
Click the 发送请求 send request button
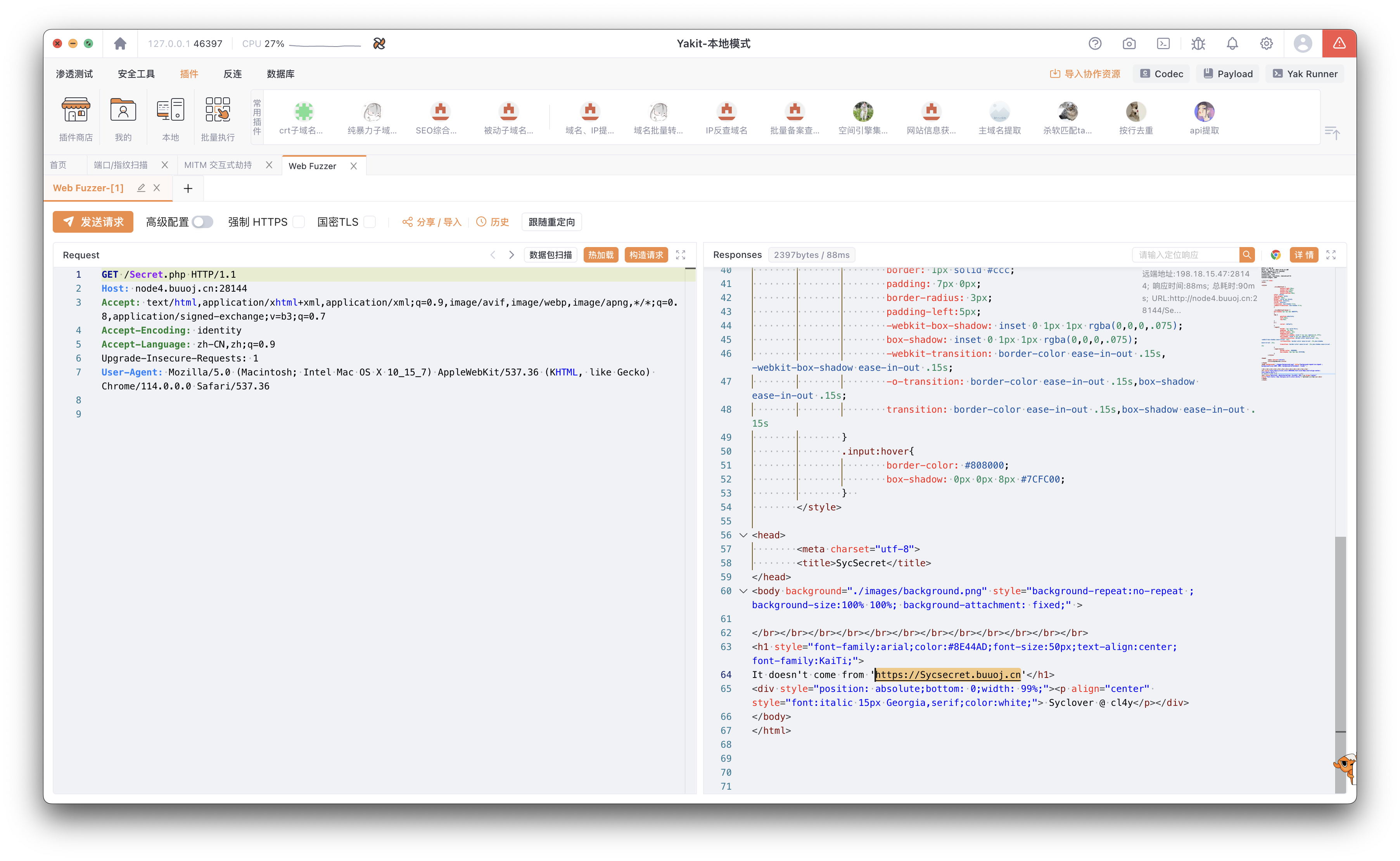(x=93, y=222)
